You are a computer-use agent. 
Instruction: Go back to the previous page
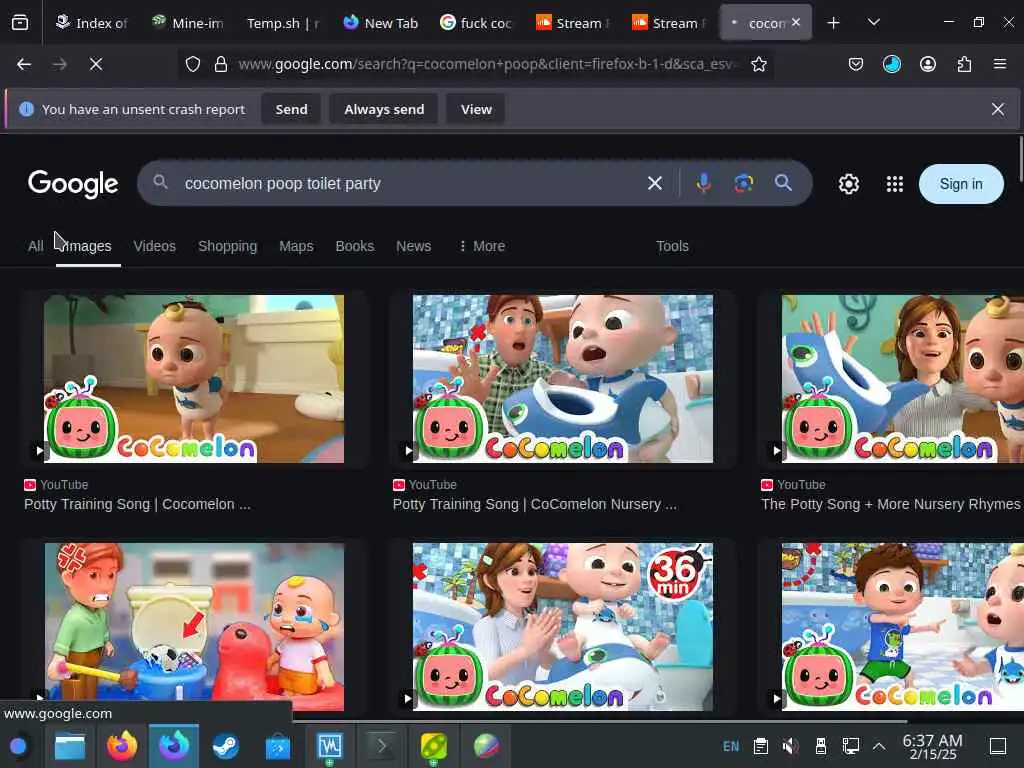pyautogui.click(x=24, y=64)
